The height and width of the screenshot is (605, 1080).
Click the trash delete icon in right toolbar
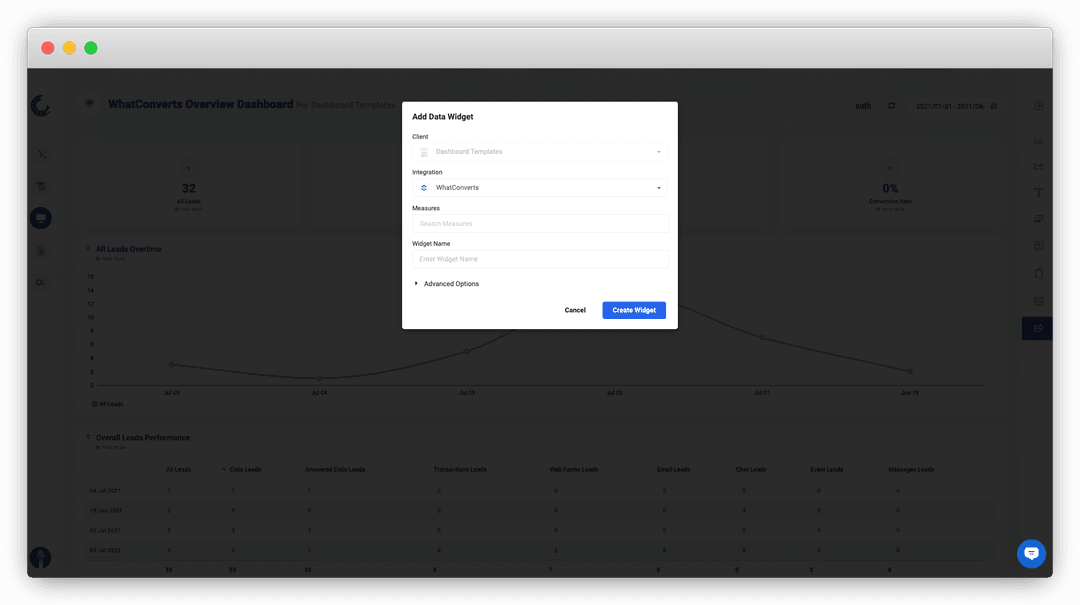click(1039, 274)
